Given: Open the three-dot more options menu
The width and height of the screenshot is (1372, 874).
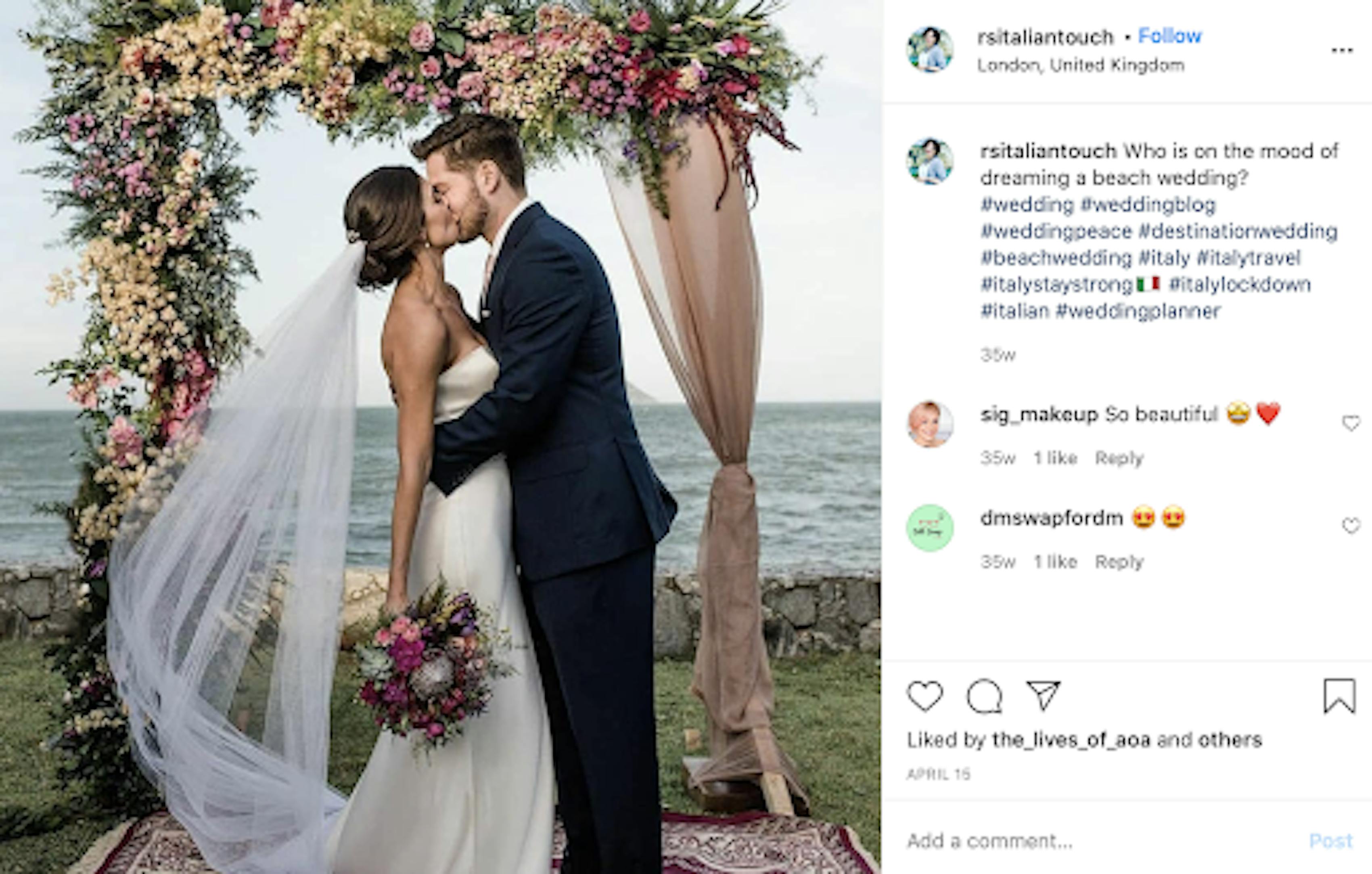Looking at the screenshot, I should click(x=1342, y=50).
